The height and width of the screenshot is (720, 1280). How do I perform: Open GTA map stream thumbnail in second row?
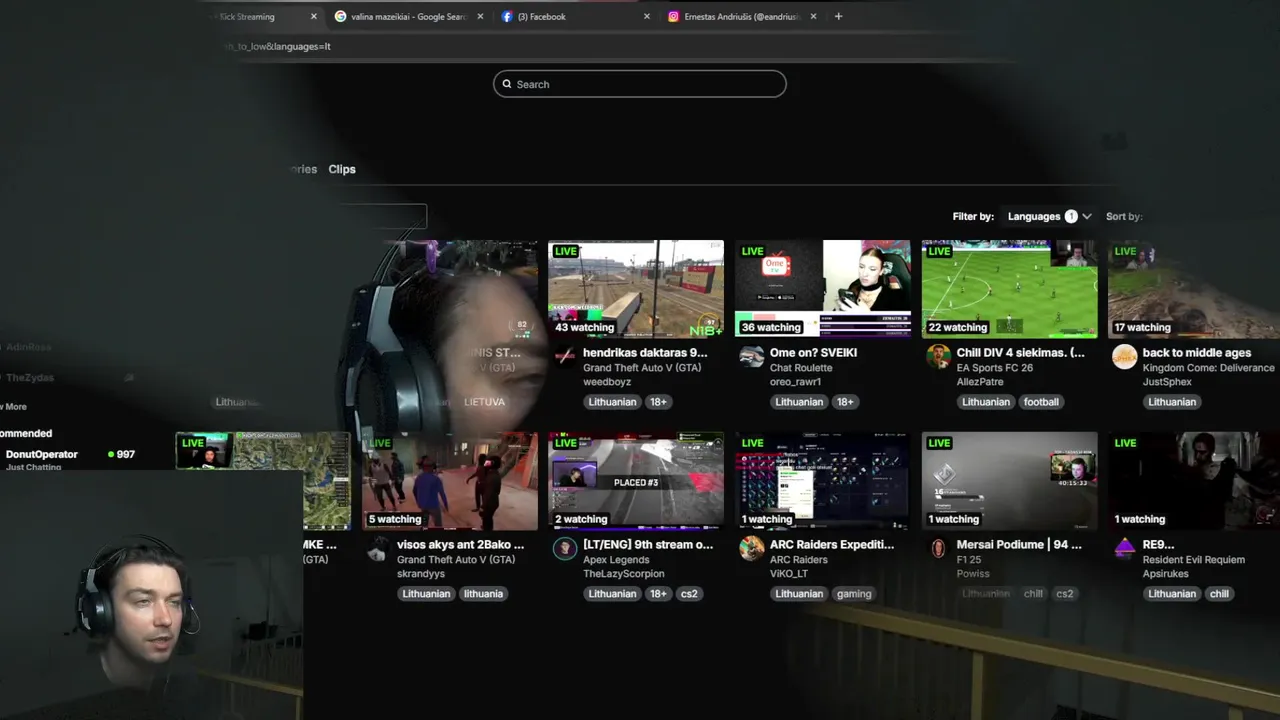tap(263, 481)
